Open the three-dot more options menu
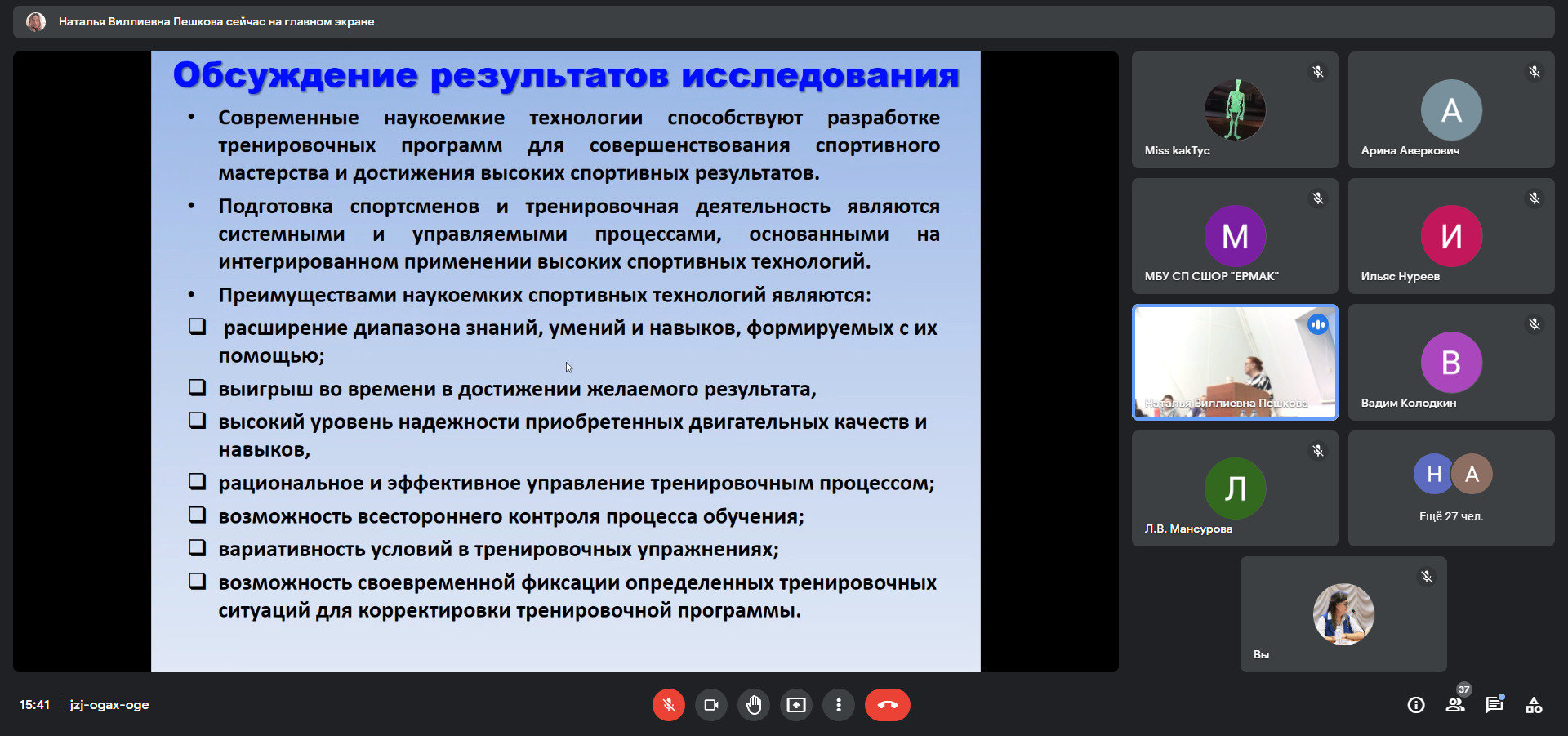This screenshot has width=1568, height=736. [x=838, y=705]
